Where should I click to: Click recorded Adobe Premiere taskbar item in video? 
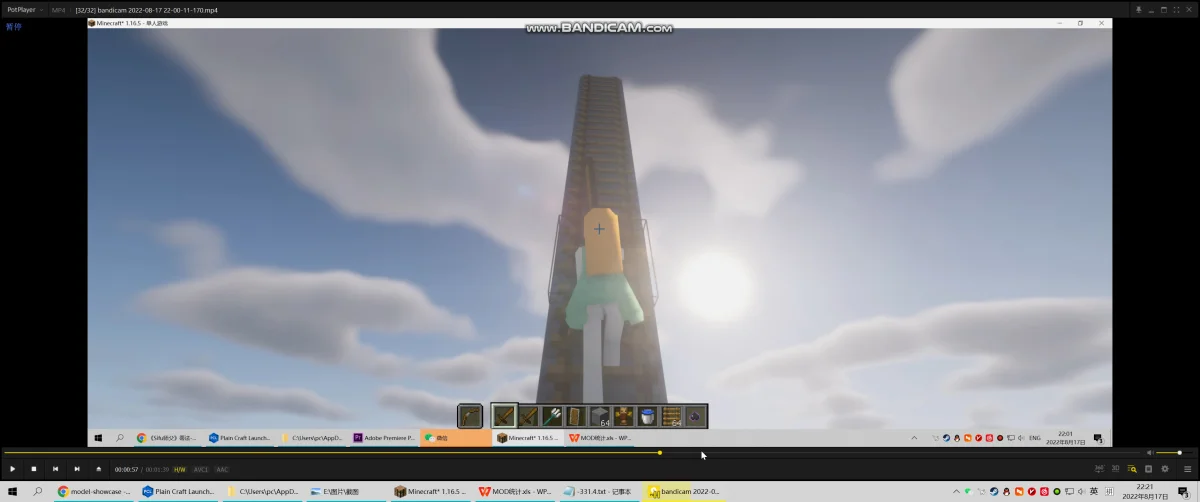point(384,438)
